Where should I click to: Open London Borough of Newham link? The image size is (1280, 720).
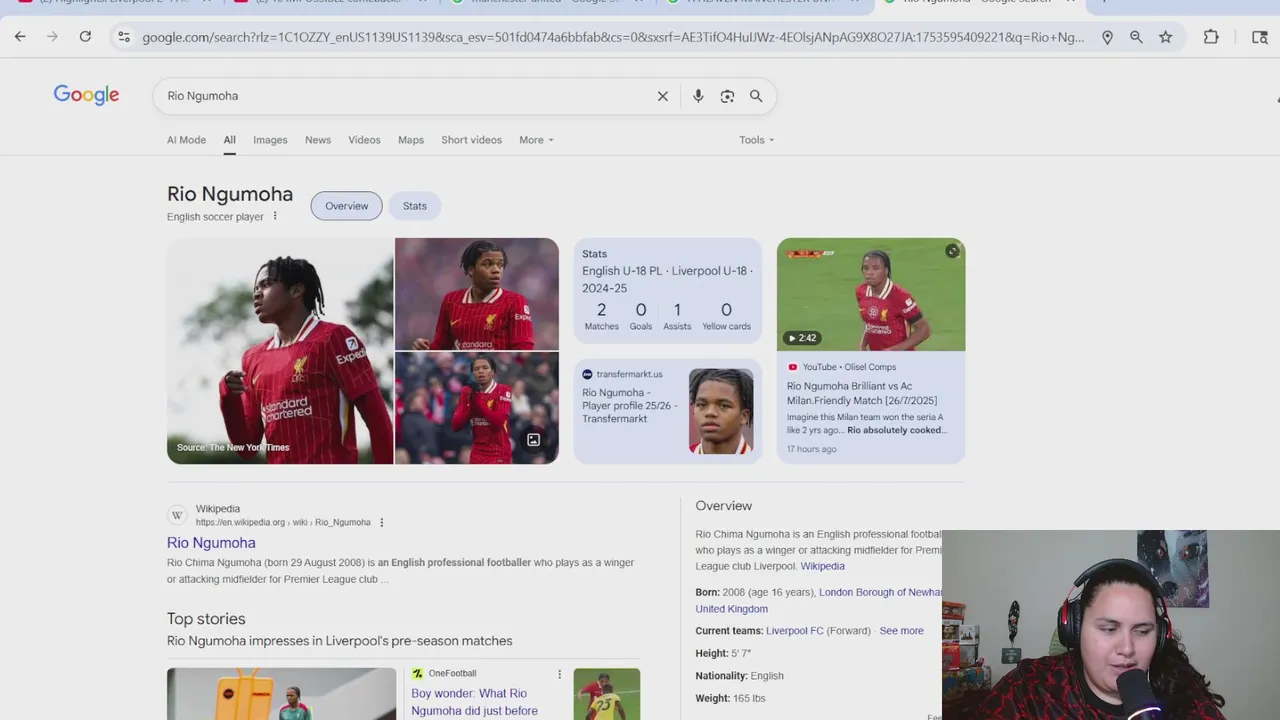tap(880, 592)
